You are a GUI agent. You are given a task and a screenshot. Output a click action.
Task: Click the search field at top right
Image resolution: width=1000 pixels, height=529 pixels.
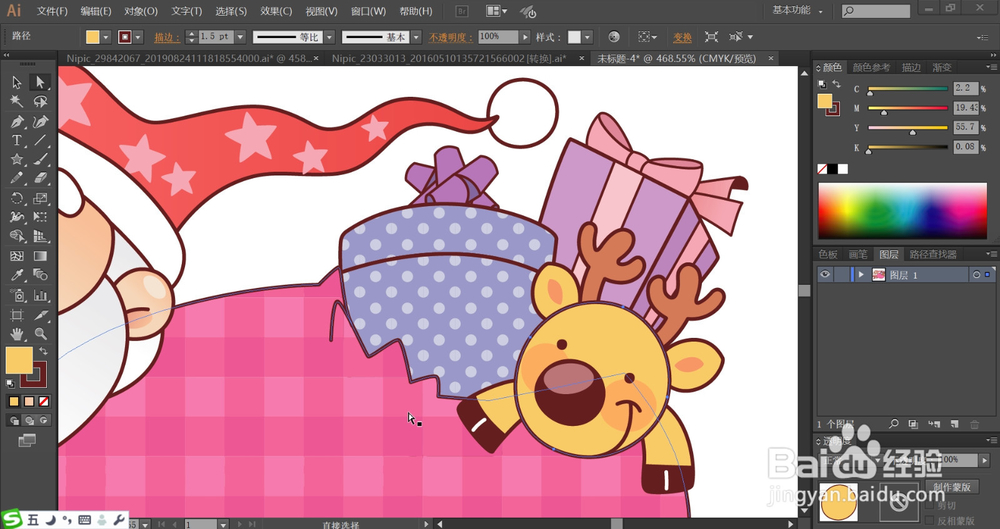pyautogui.click(x=876, y=11)
